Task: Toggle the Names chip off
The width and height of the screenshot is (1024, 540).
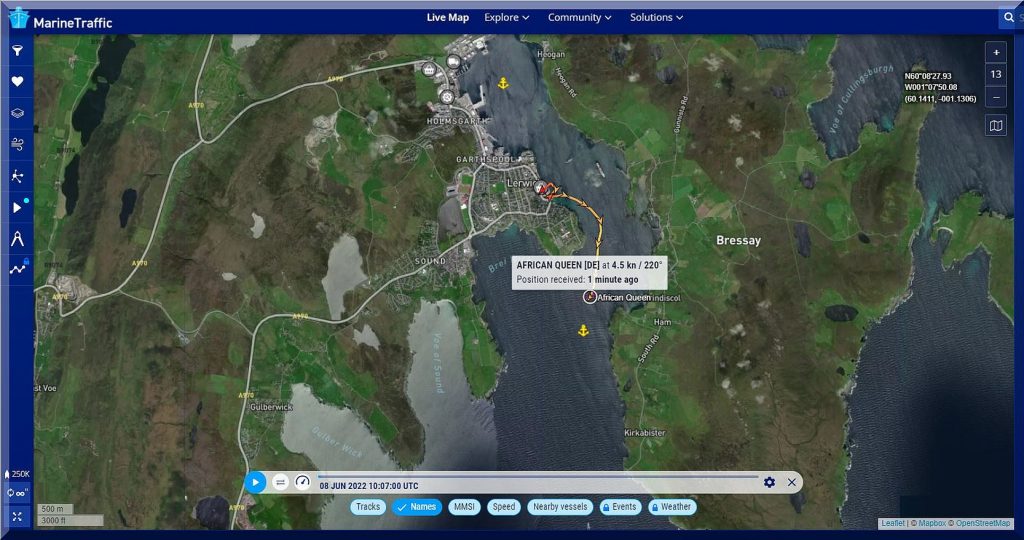Action: click(x=417, y=507)
